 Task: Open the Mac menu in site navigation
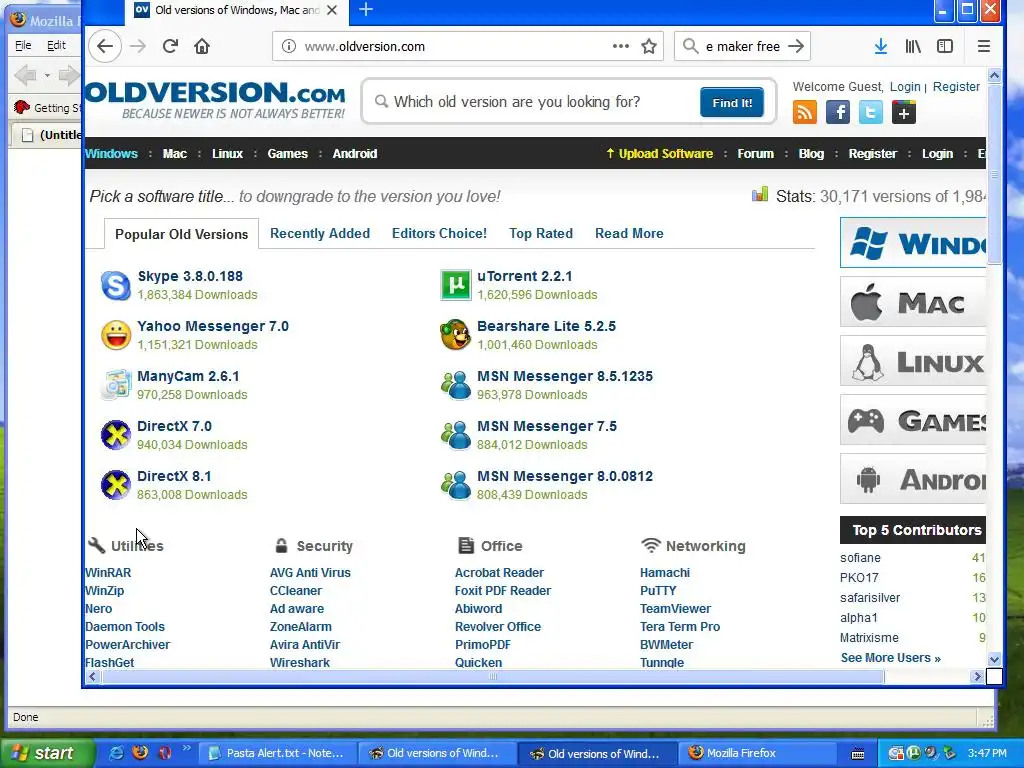pyautogui.click(x=174, y=154)
